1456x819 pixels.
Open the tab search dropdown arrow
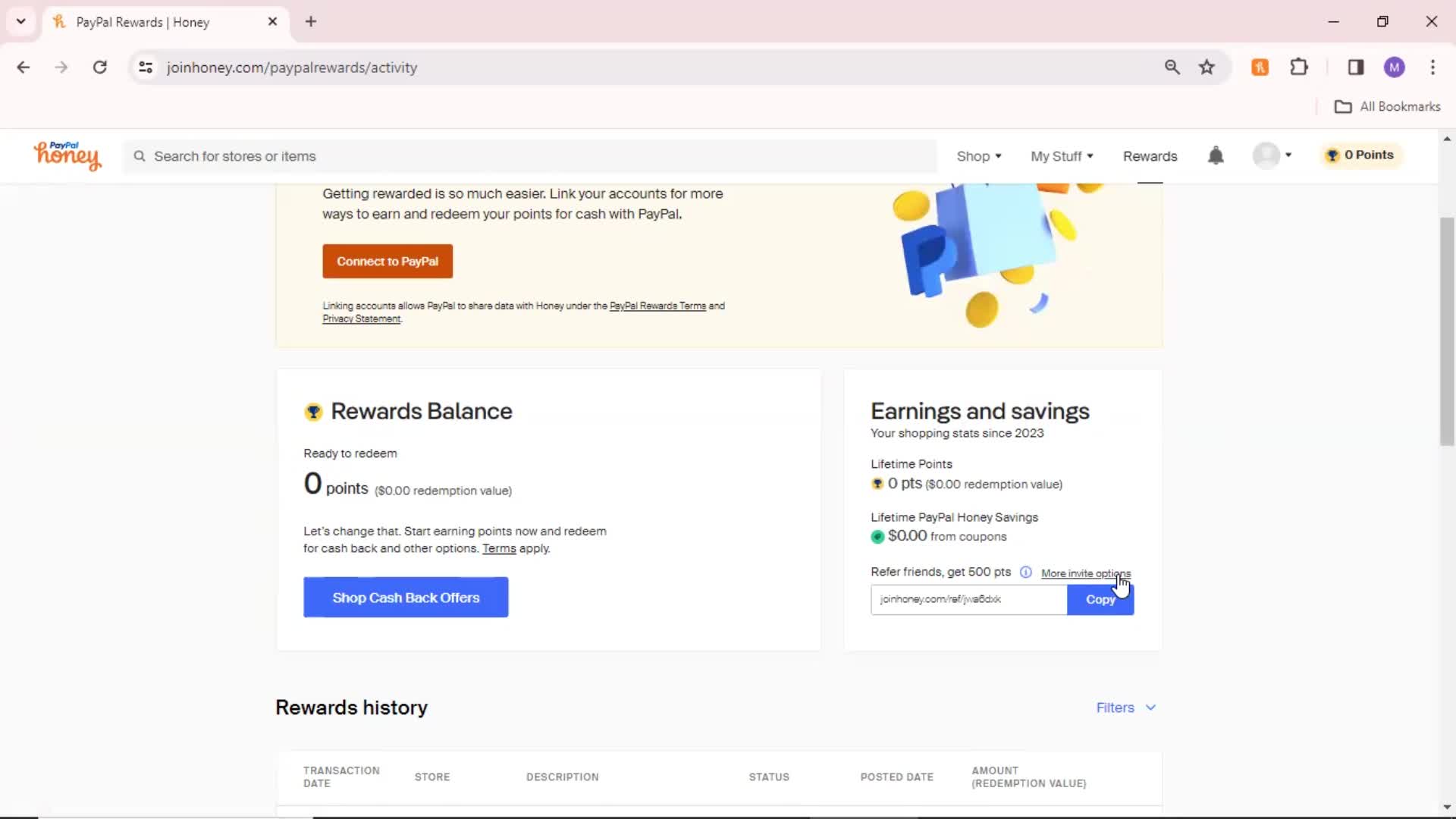[21, 21]
